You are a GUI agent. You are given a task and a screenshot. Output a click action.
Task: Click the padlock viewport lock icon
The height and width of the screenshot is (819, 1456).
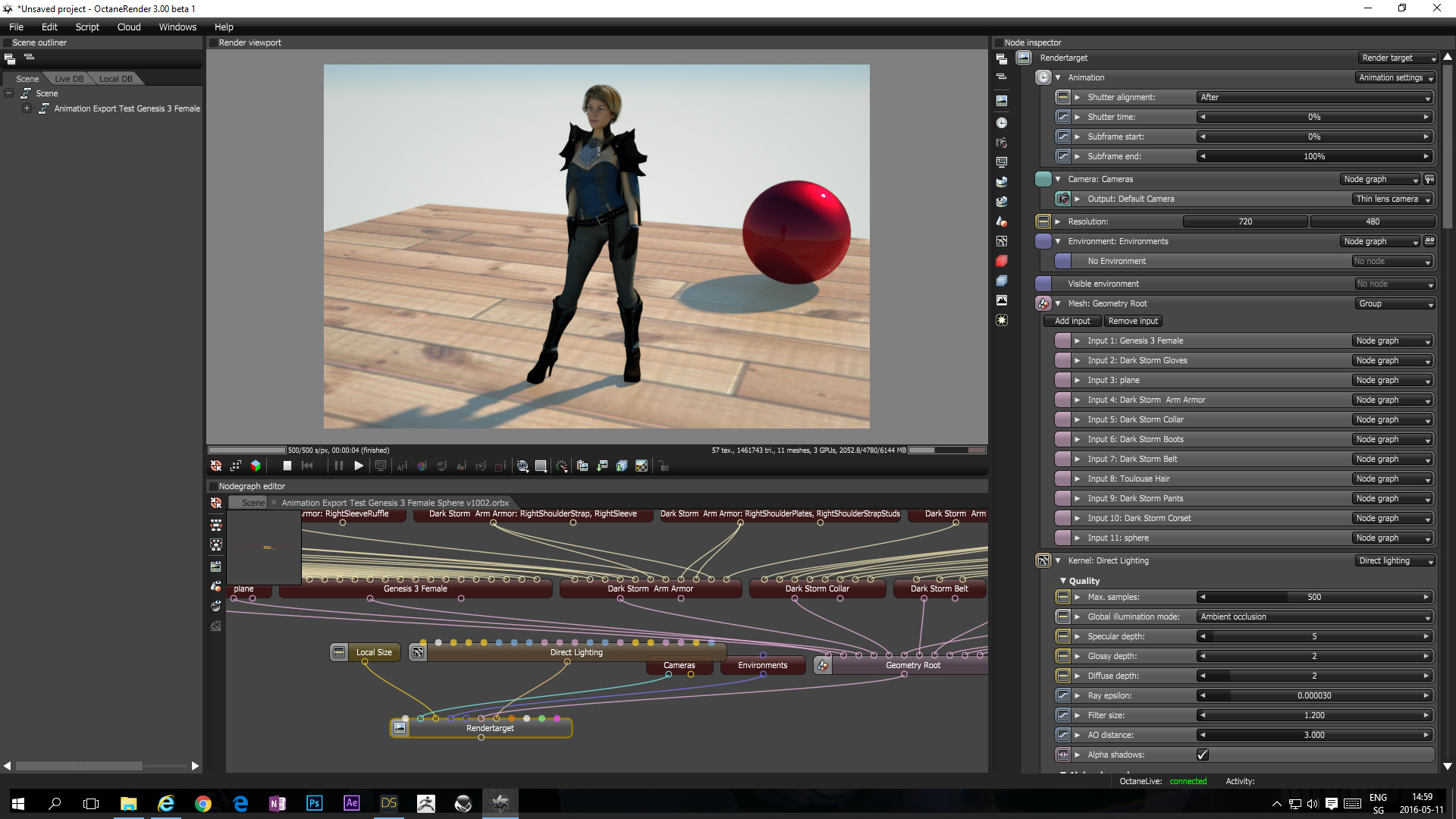(x=664, y=466)
